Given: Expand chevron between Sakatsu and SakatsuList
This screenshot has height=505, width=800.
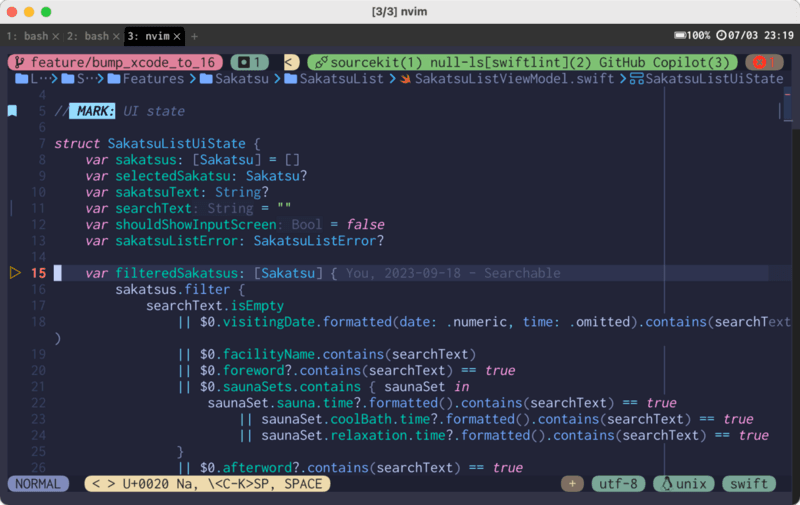Looking at the screenshot, I should [277, 79].
